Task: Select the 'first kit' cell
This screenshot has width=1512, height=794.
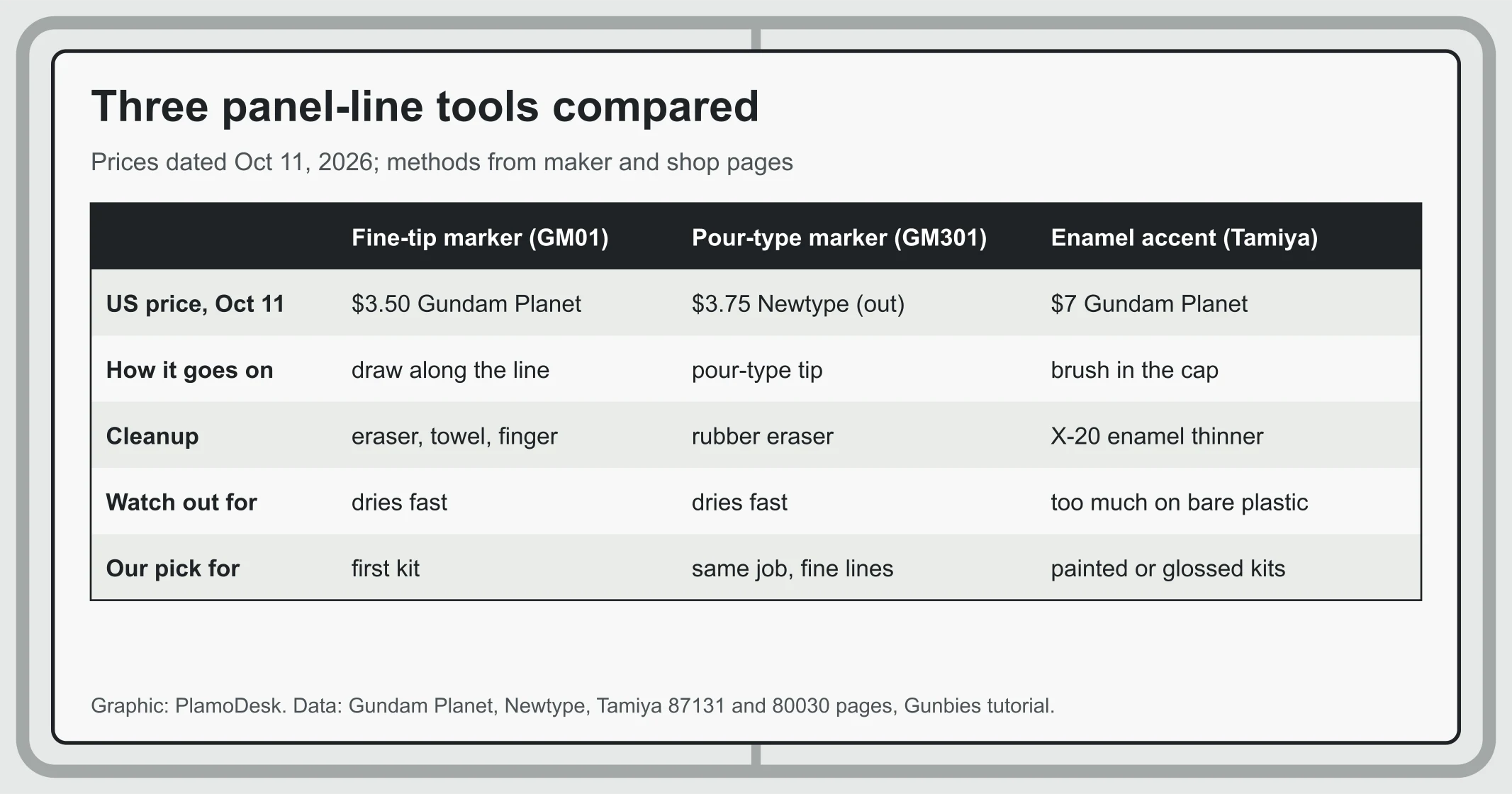Action: (386, 569)
